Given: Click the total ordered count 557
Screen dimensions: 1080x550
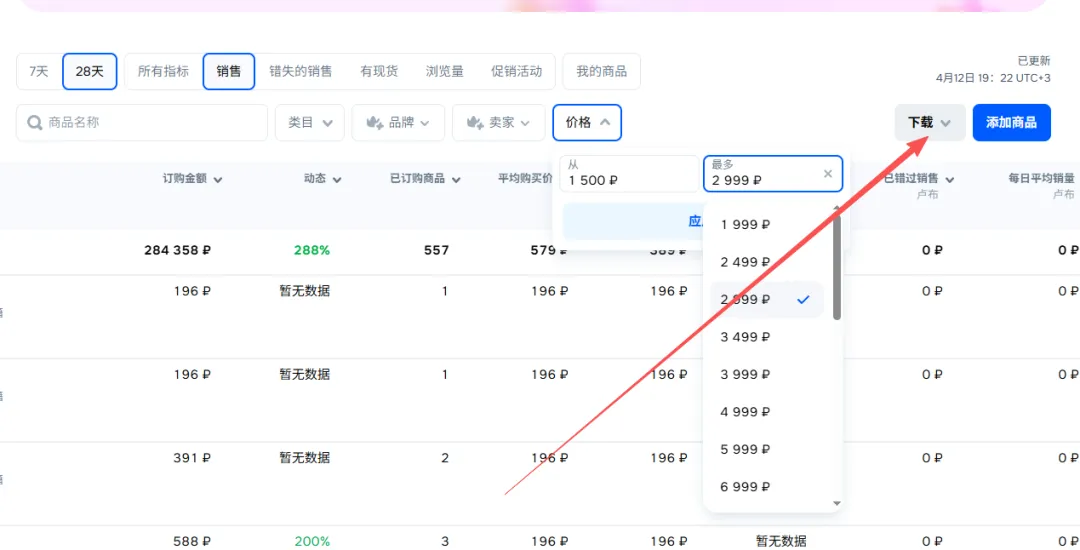Looking at the screenshot, I should tap(436, 251).
